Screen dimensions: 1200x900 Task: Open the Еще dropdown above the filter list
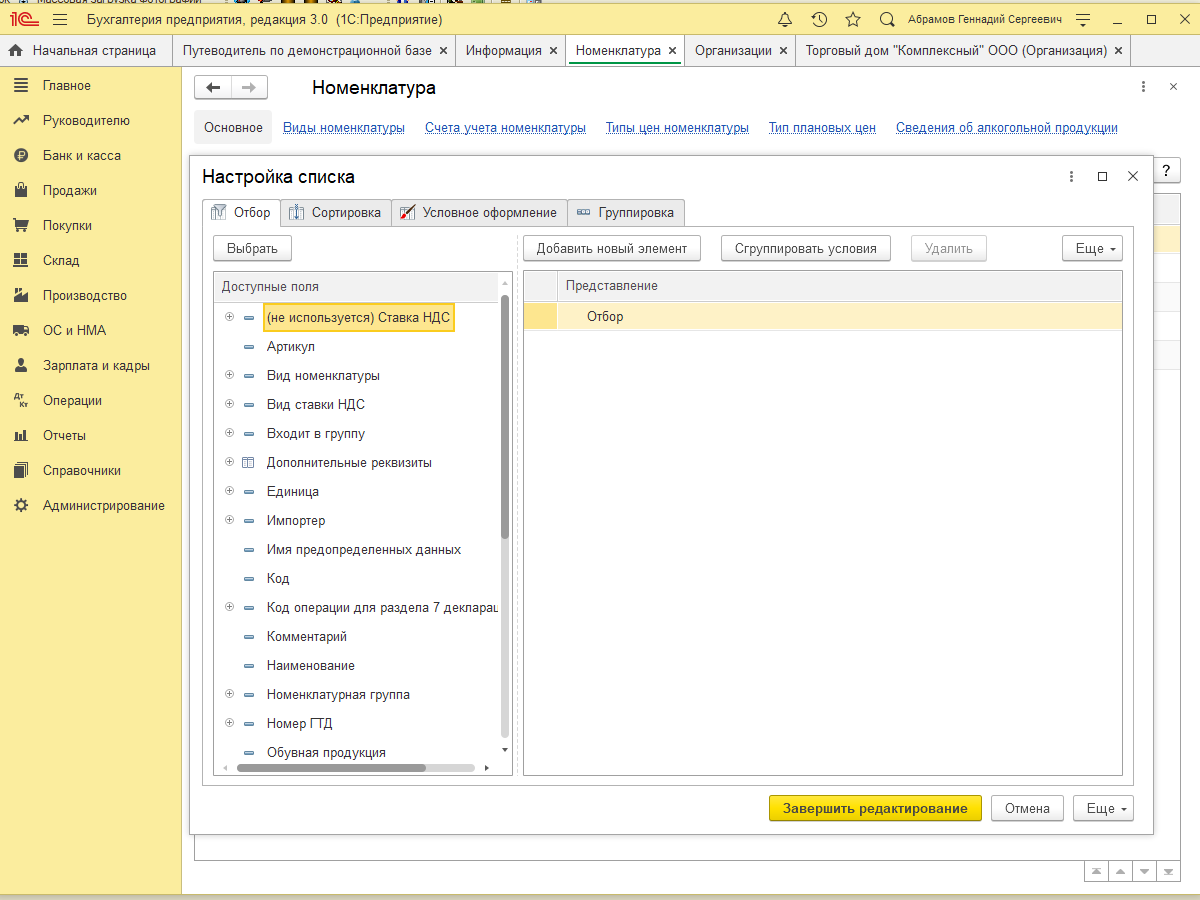(x=1092, y=249)
